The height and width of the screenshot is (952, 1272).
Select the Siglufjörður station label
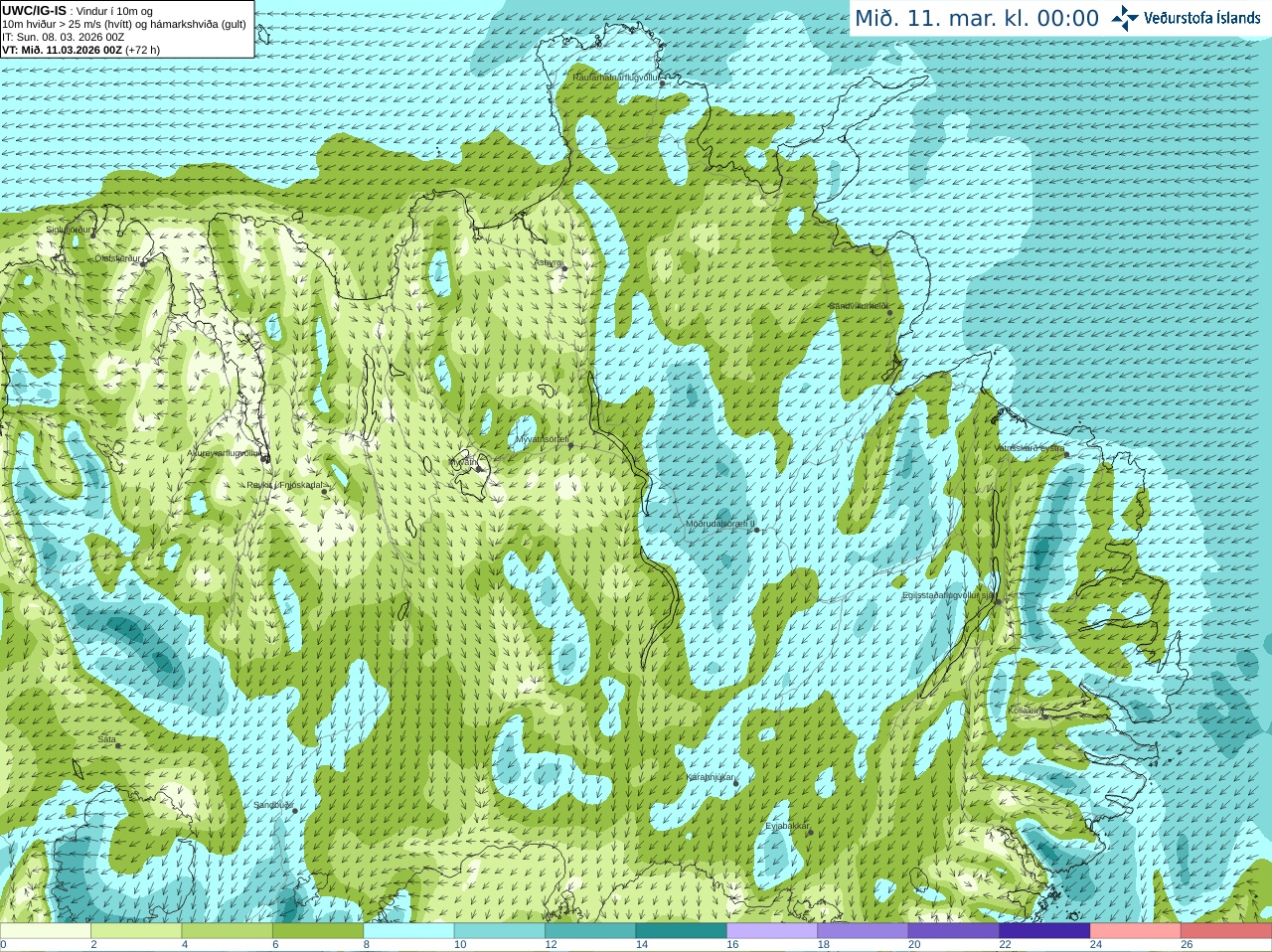pyautogui.click(x=70, y=230)
